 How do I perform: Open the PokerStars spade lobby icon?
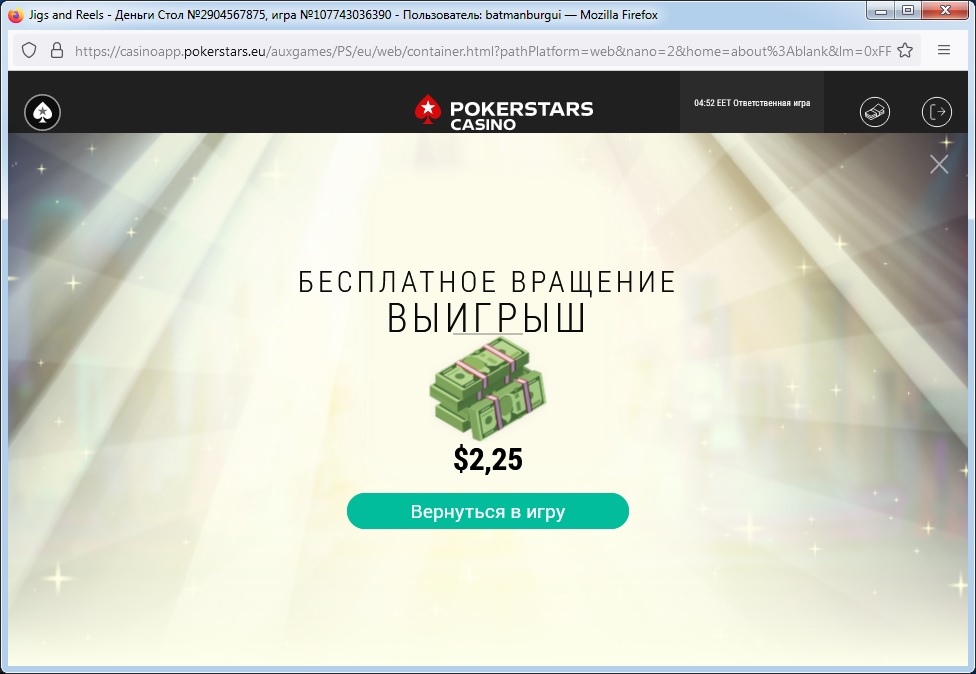(42, 113)
